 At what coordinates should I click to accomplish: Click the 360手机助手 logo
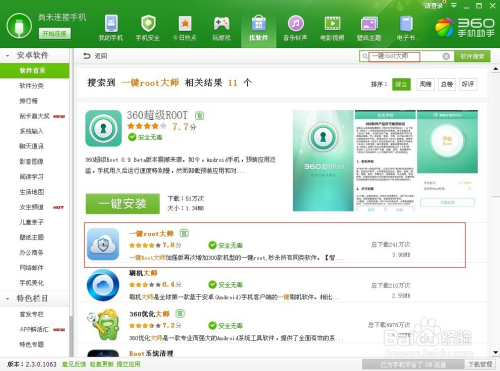[465, 27]
